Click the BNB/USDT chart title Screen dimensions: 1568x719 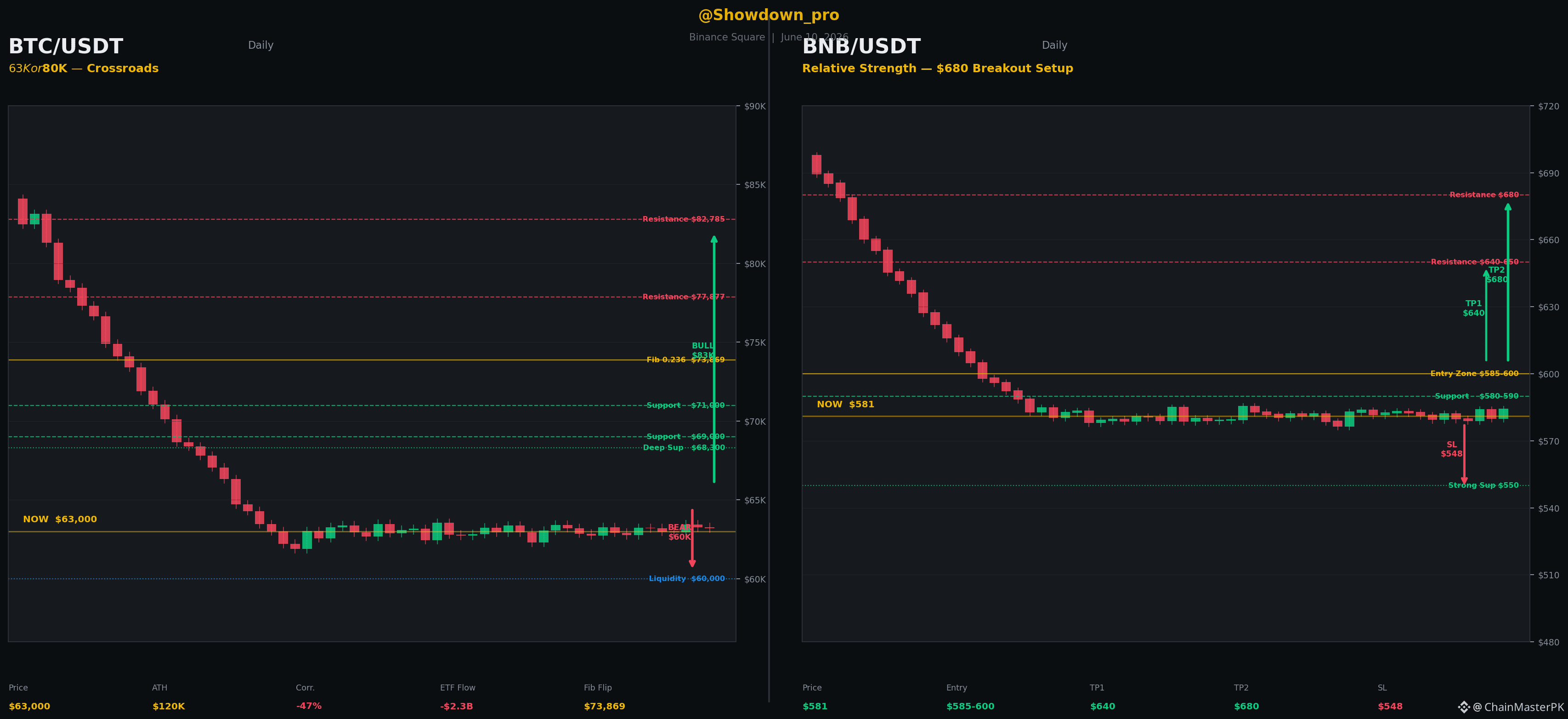(861, 46)
